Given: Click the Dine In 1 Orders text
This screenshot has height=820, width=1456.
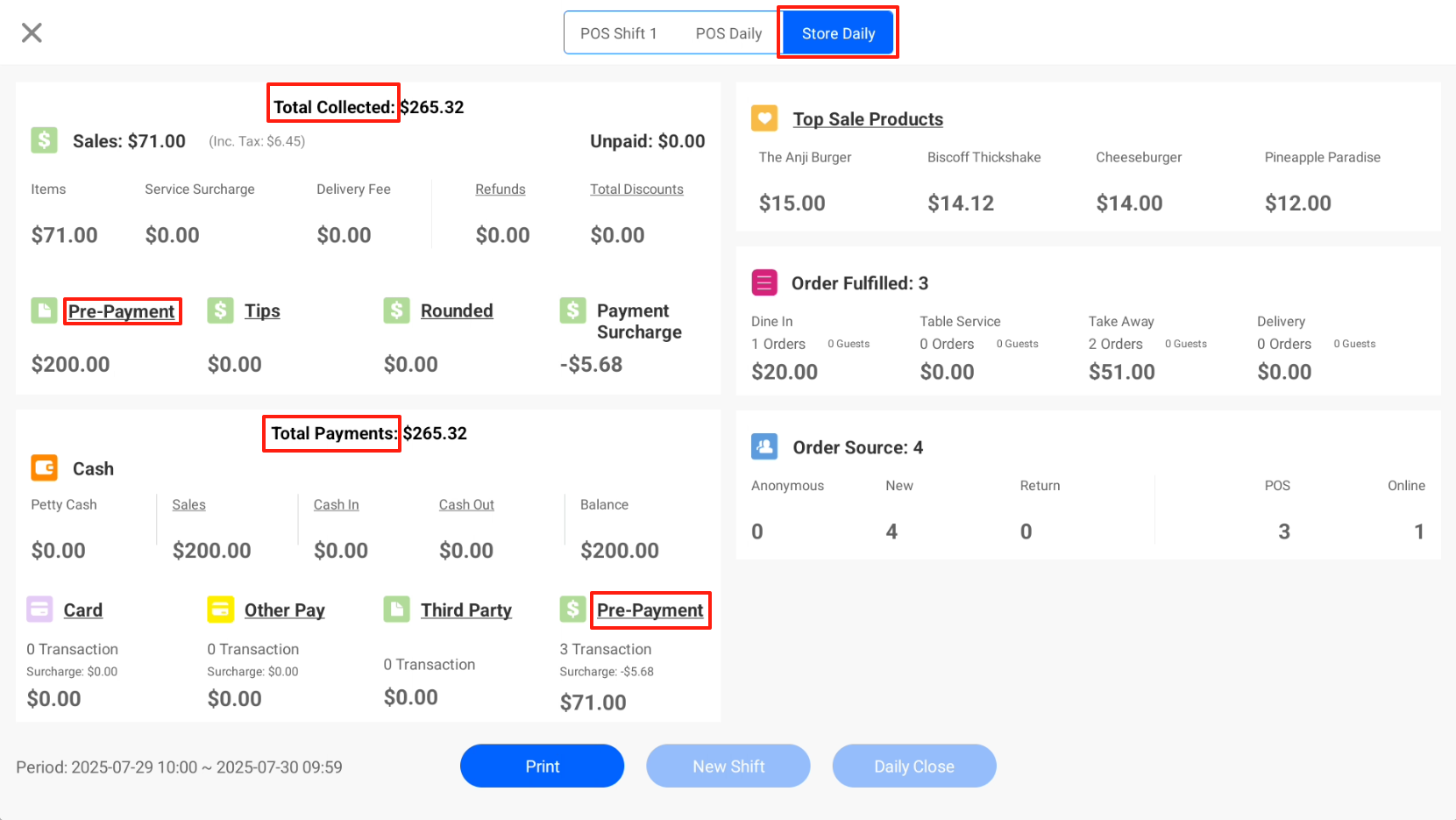Looking at the screenshot, I should click(x=778, y=344).
